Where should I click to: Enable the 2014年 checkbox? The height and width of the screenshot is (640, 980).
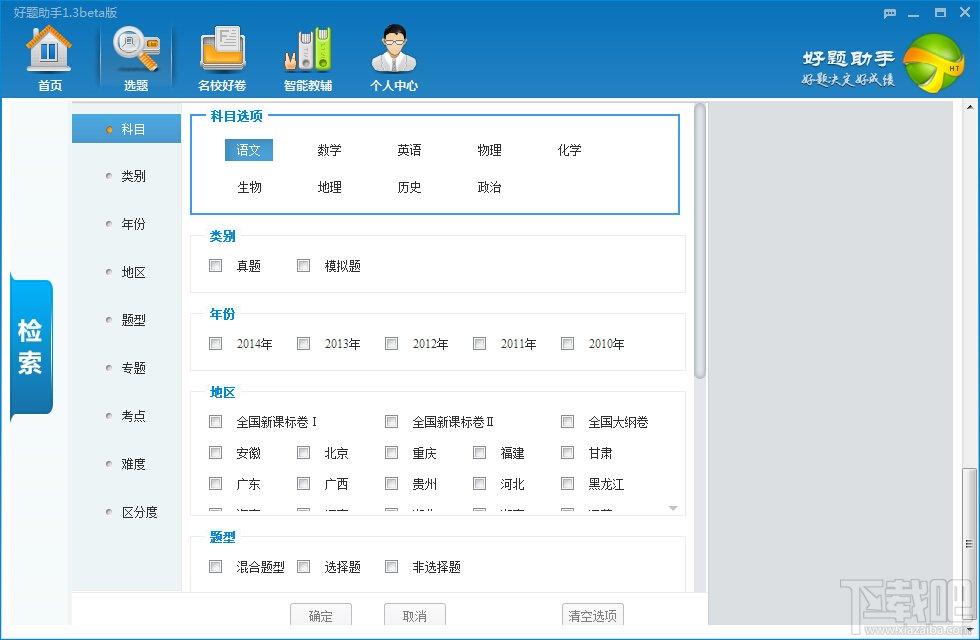click(216, 344)
